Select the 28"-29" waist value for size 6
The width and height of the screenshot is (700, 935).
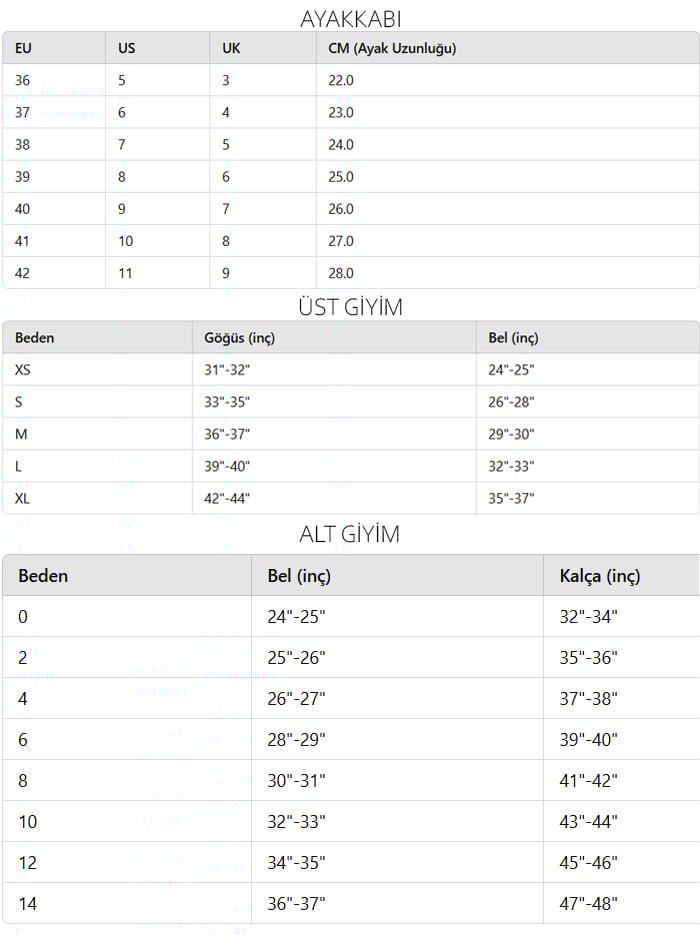296,739
